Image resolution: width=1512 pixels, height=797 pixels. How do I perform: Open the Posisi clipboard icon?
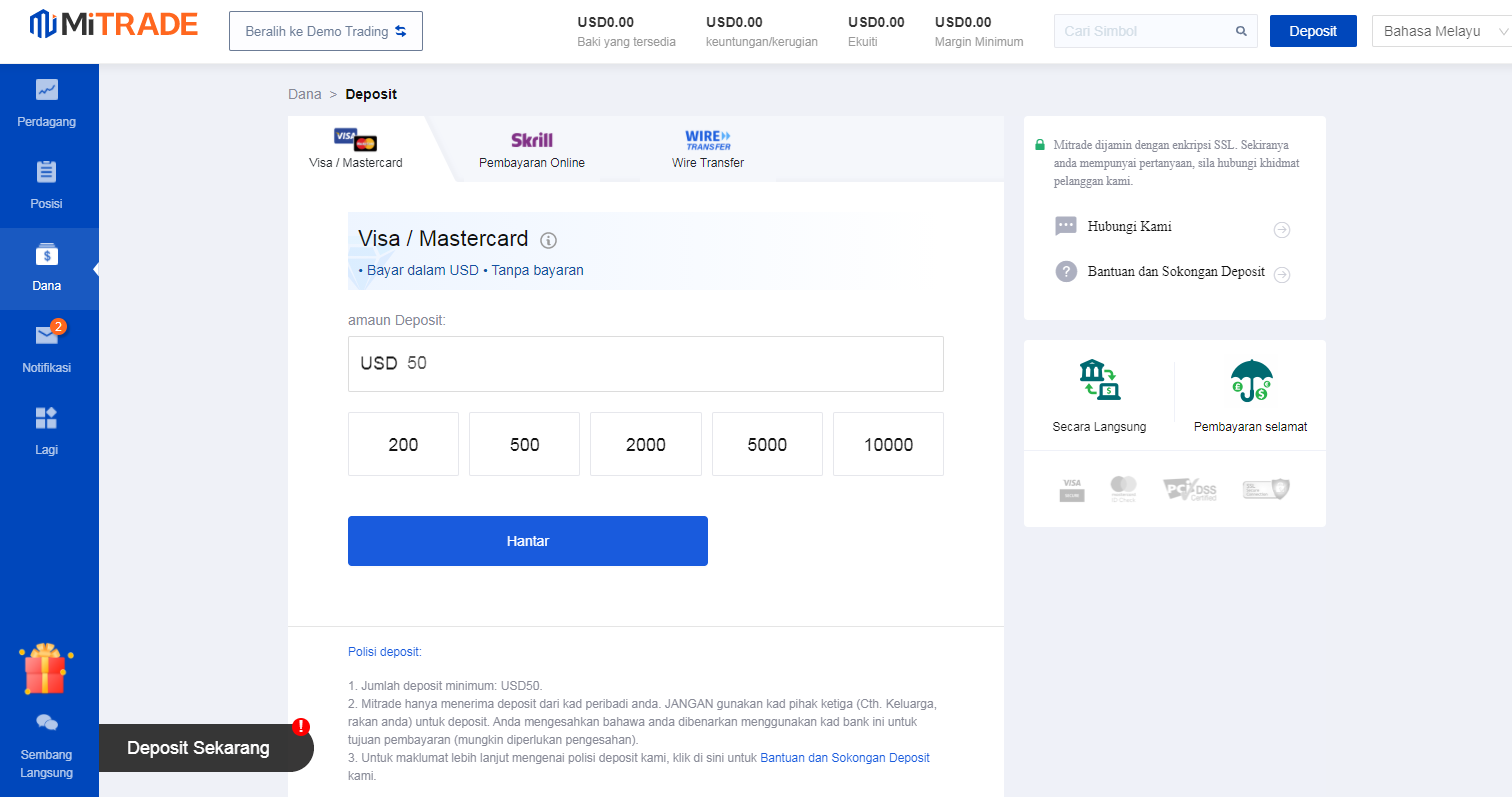[47, 172]
